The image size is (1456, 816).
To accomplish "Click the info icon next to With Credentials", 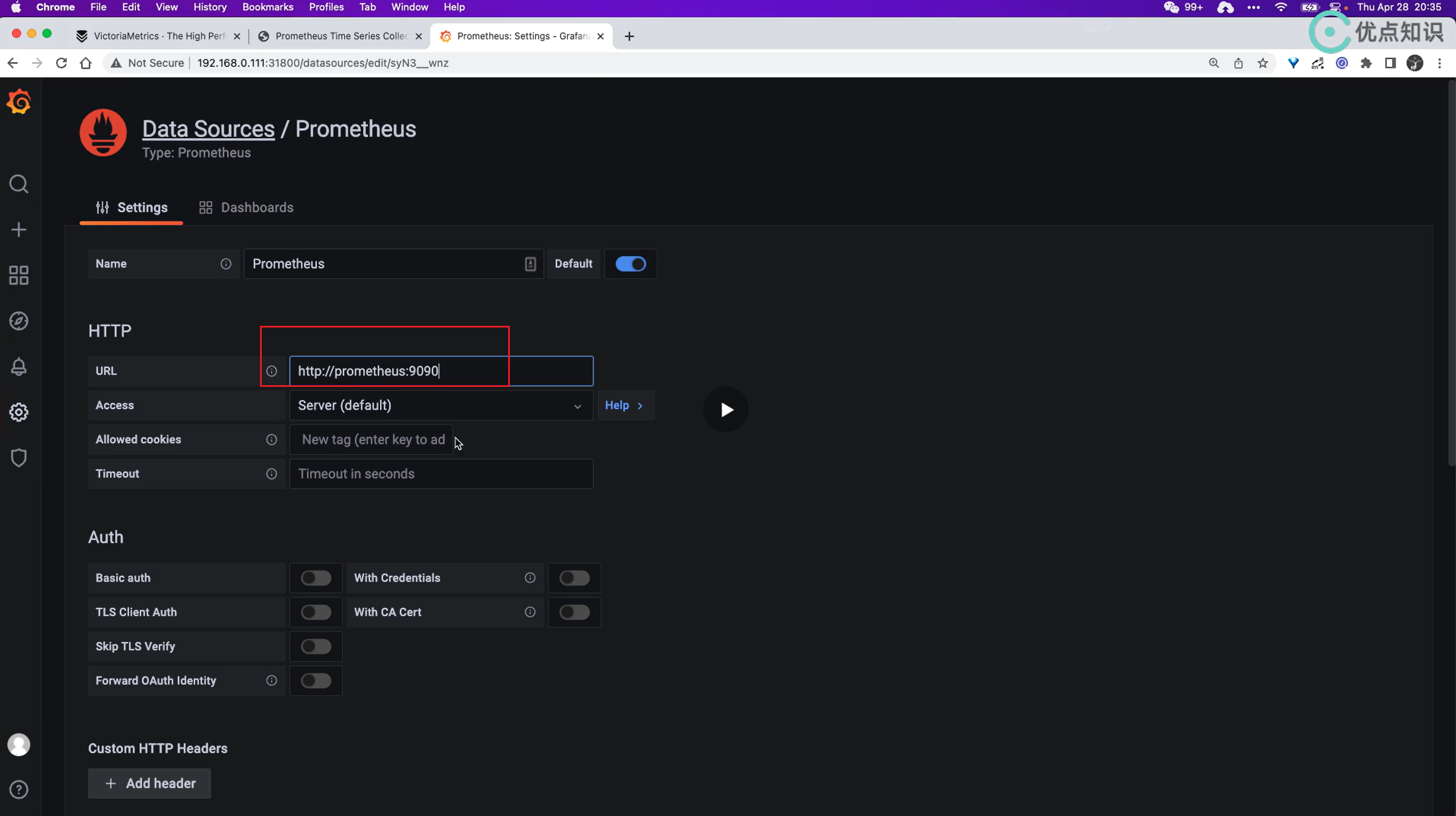I will [x=530, y=577].
